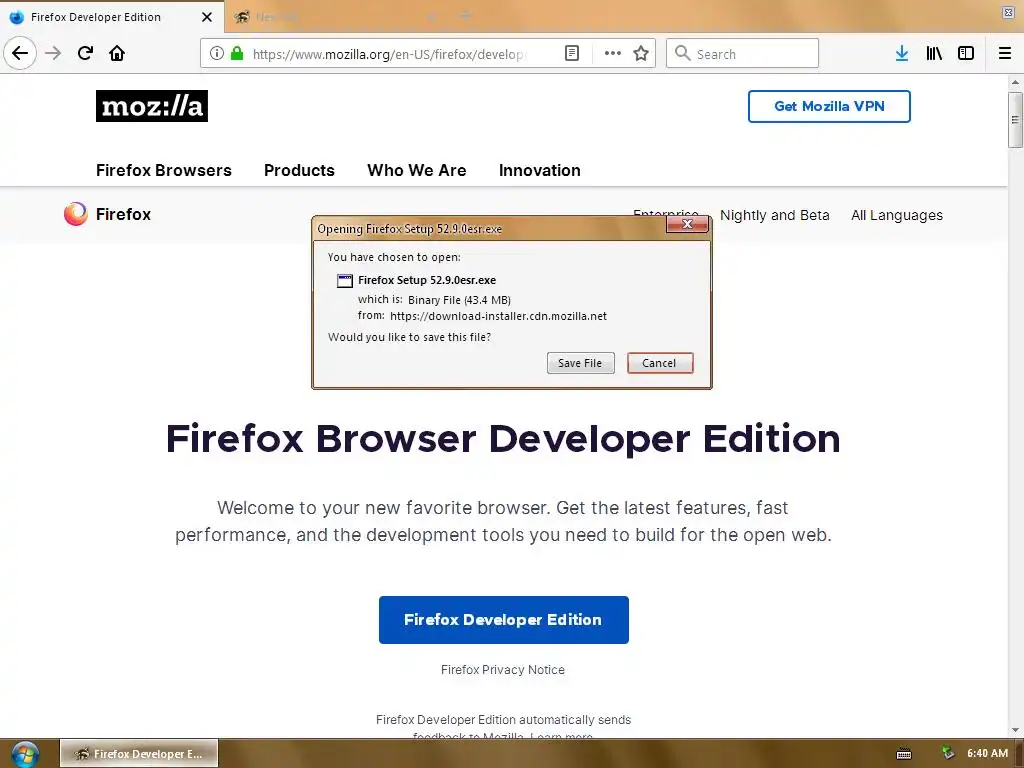Viewport: 1024px width, 768px height.
Task: Click the page vertical scrollbar thumb
Action: pos(1015,120)
